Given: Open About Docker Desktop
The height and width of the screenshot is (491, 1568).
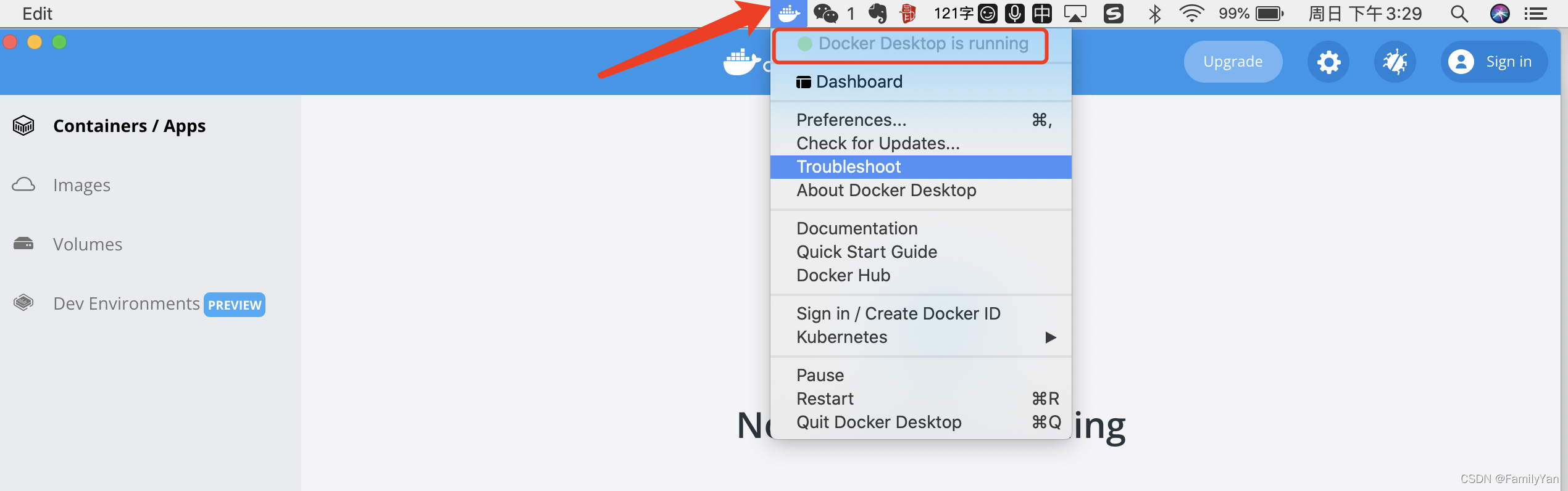Looking at the screenshot, I should 921,190.
